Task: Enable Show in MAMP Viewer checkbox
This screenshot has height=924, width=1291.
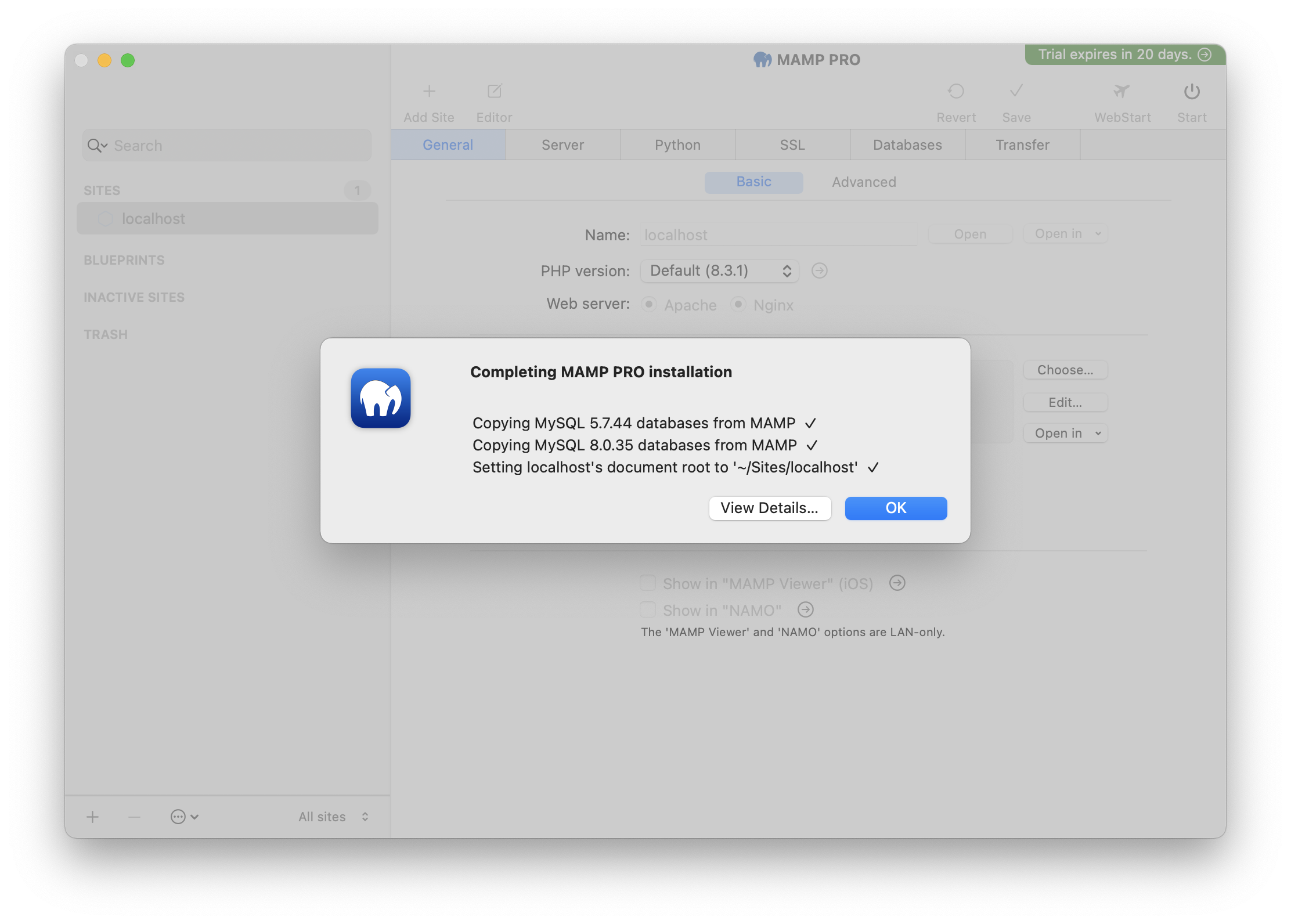Action: click(x=648, y=583)
